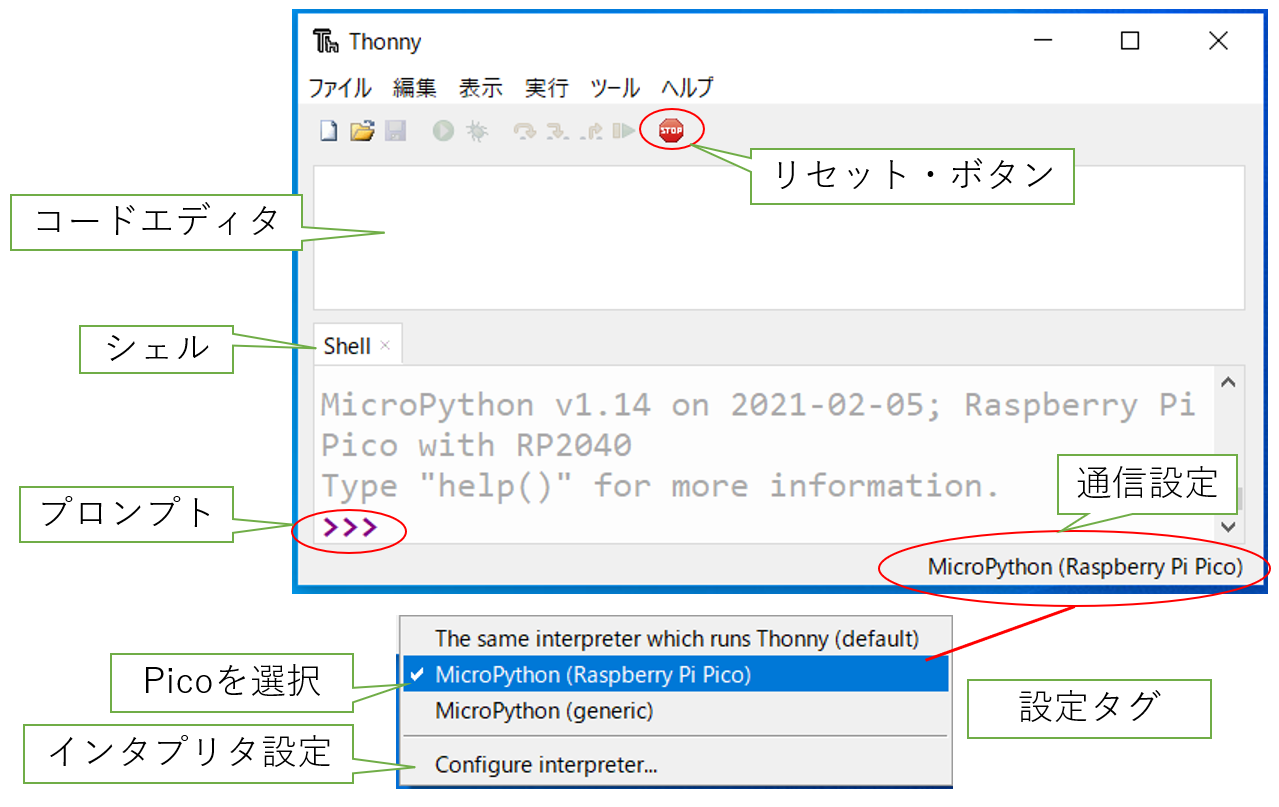Screen dimensions: 1279x807
Task: Click the Thonny logo in the title bar
Action: [326, 42]
